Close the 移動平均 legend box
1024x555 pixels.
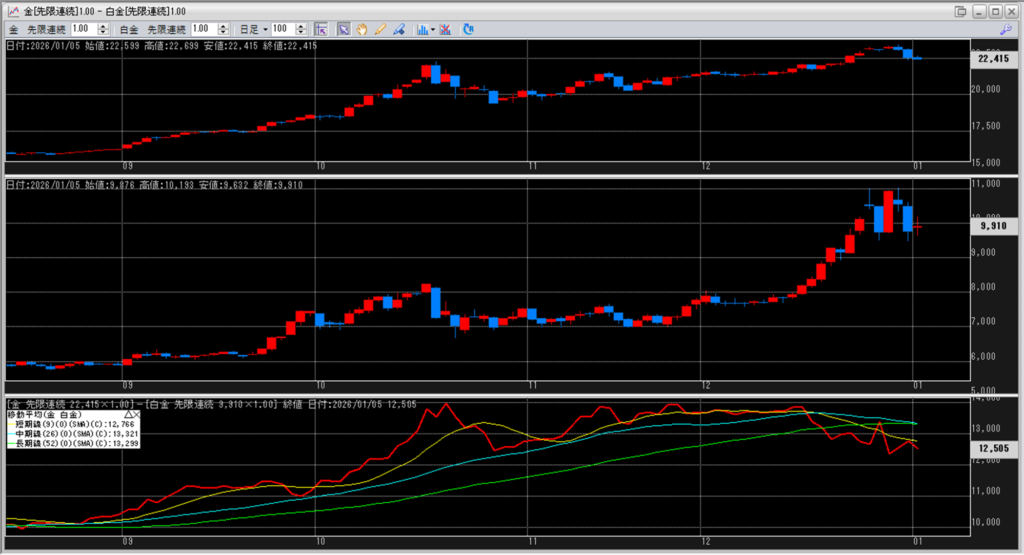point(136,413)
